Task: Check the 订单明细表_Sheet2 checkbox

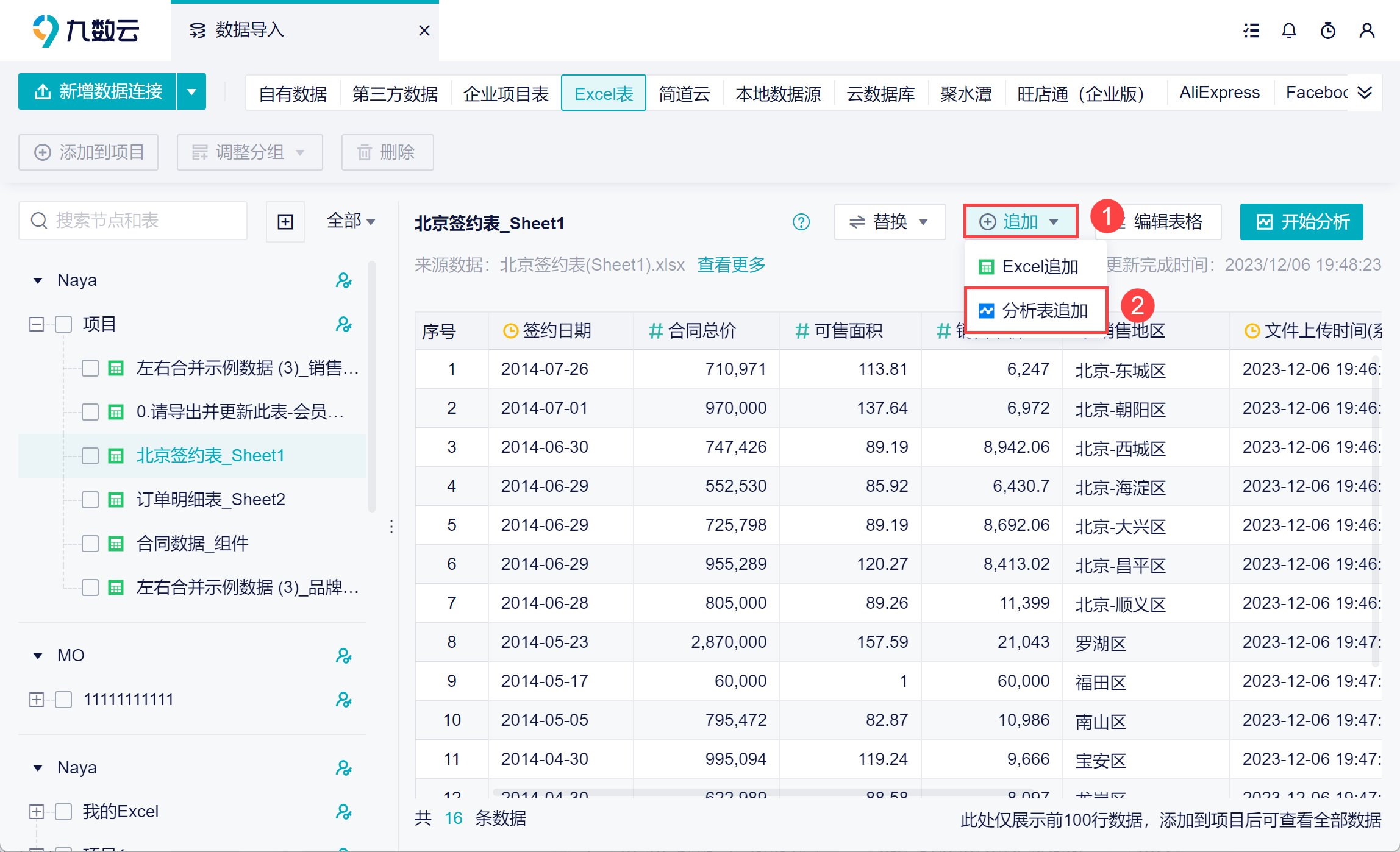Action: (90, 500)
